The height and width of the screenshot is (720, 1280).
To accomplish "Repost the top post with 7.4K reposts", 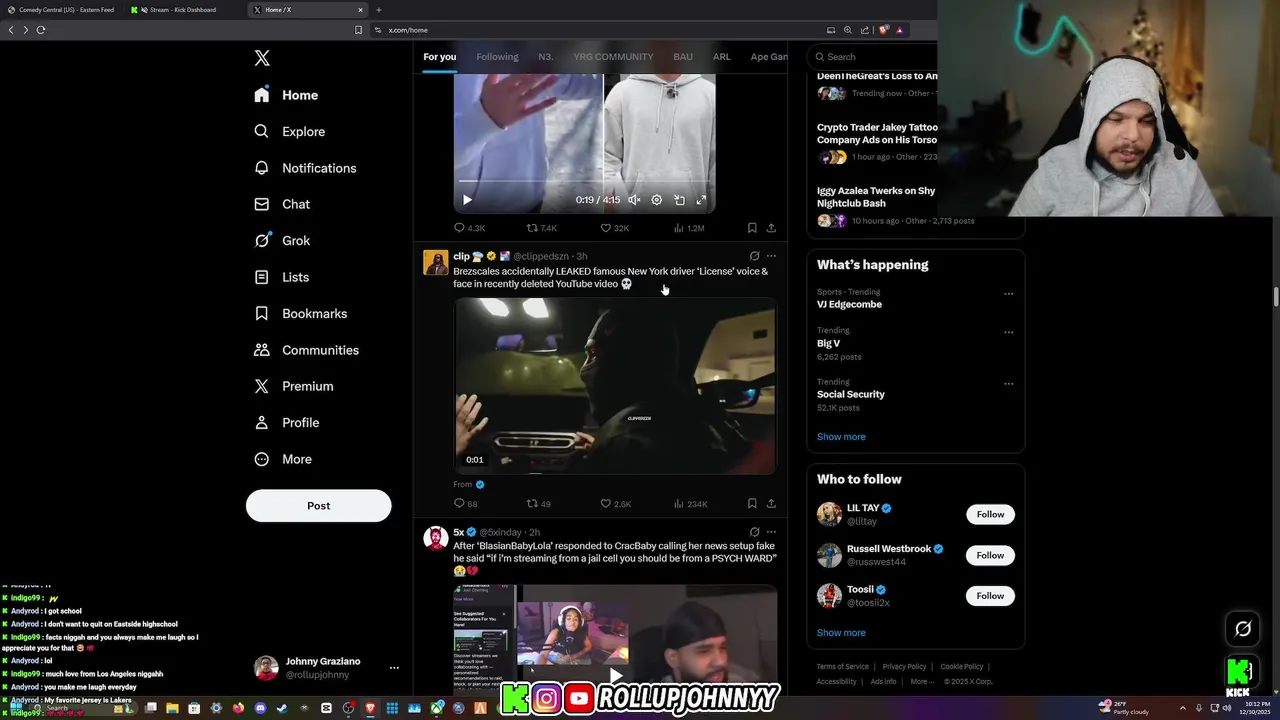I will [542, 228].
